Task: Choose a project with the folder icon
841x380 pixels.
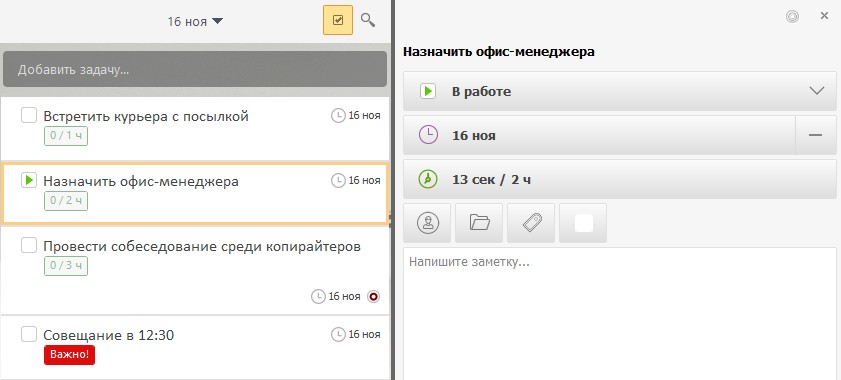Action: click(x=479, y=223)
